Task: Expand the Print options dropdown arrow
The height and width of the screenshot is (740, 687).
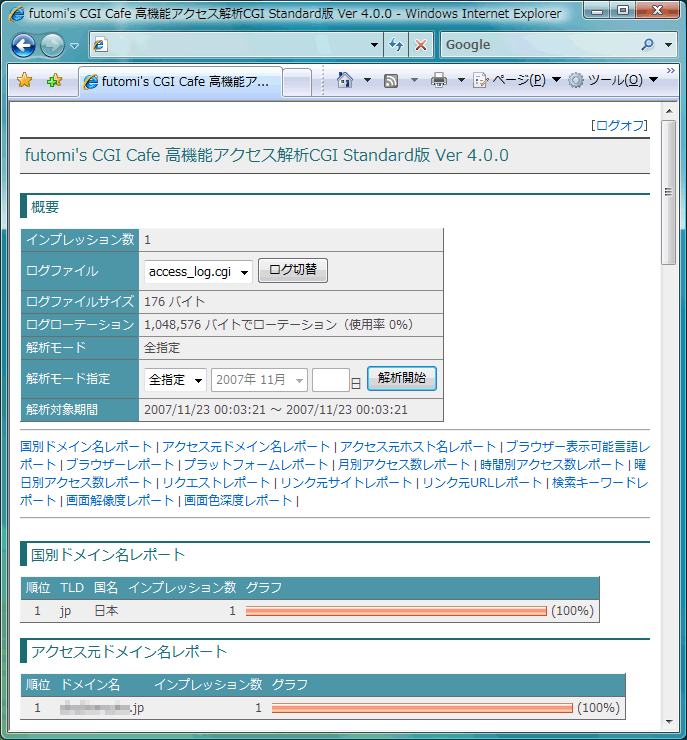Action: tap(461, 80)
